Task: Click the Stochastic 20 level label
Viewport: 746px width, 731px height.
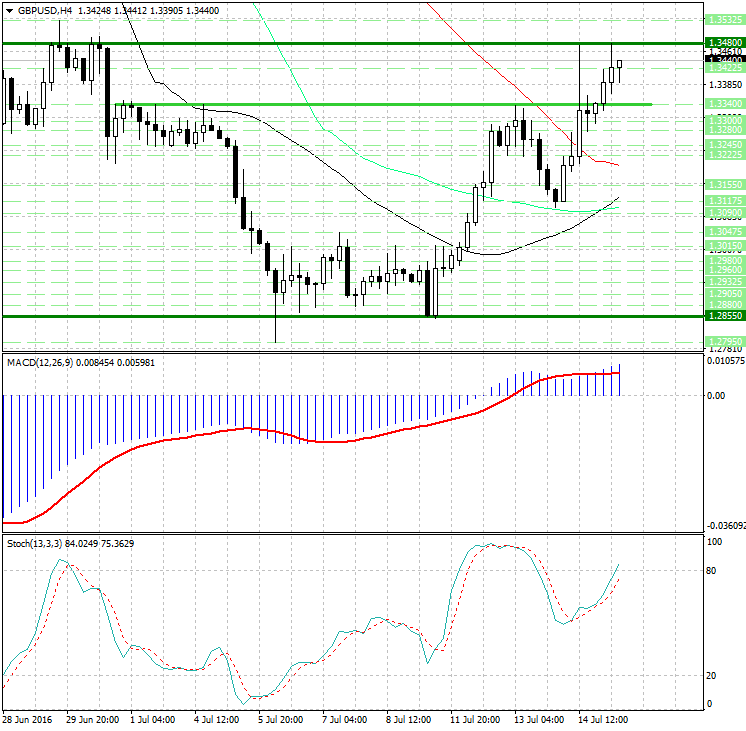Action: 711,675
